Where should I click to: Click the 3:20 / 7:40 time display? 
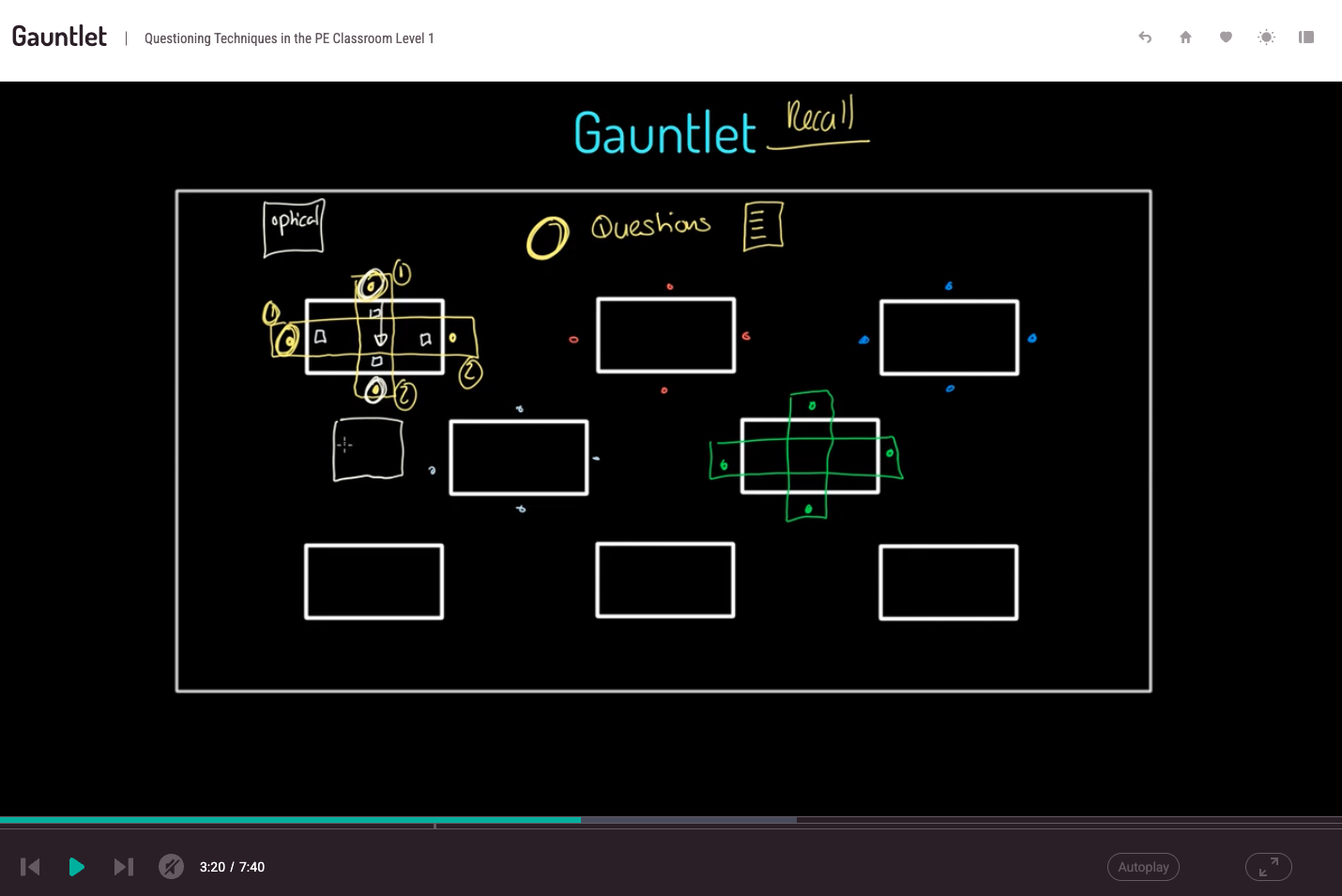[x=232, y=867]
